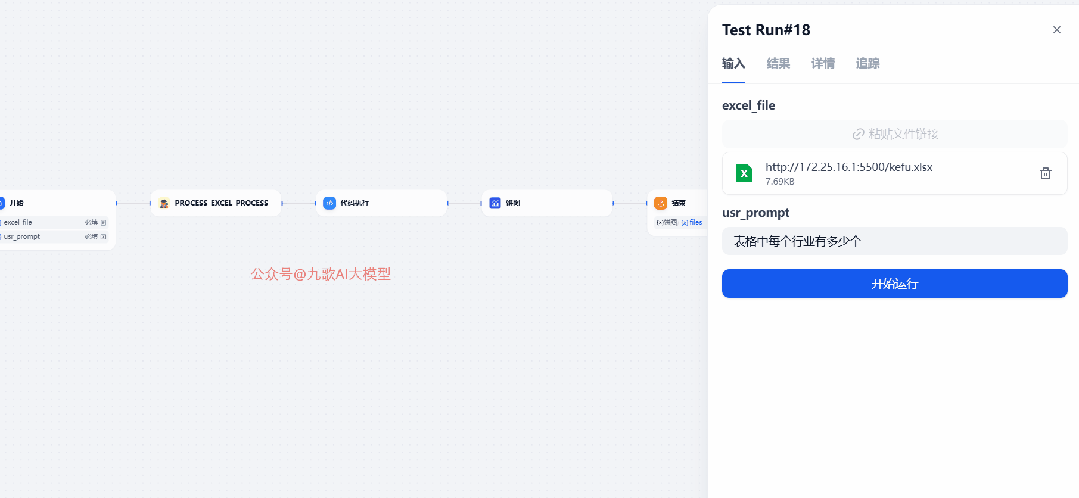
Task: Click the excel_file field label
Action: [749, 105]
